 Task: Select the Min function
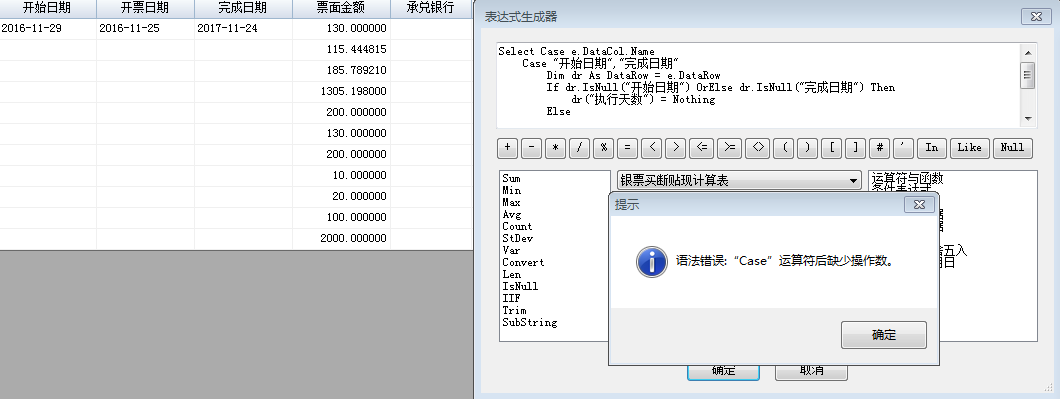[x=512, y=191]
